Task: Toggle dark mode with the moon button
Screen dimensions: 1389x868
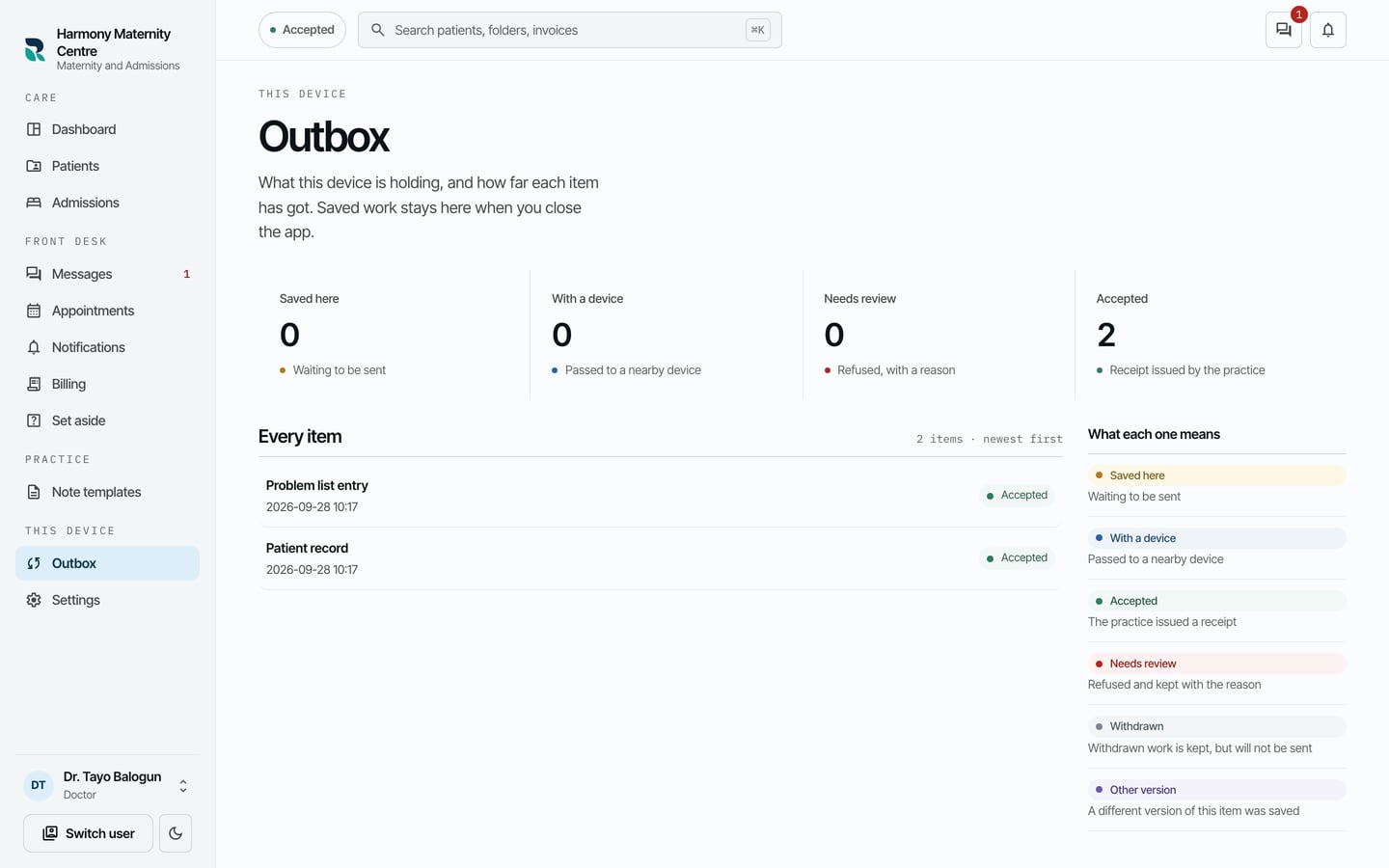Action: click(x=176, y=833)
